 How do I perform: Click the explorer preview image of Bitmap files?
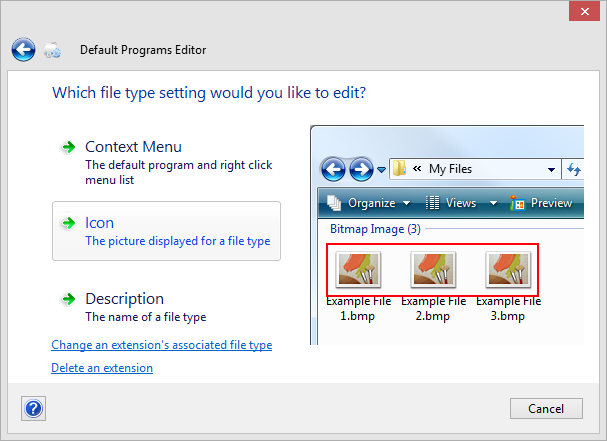(447, 235)
